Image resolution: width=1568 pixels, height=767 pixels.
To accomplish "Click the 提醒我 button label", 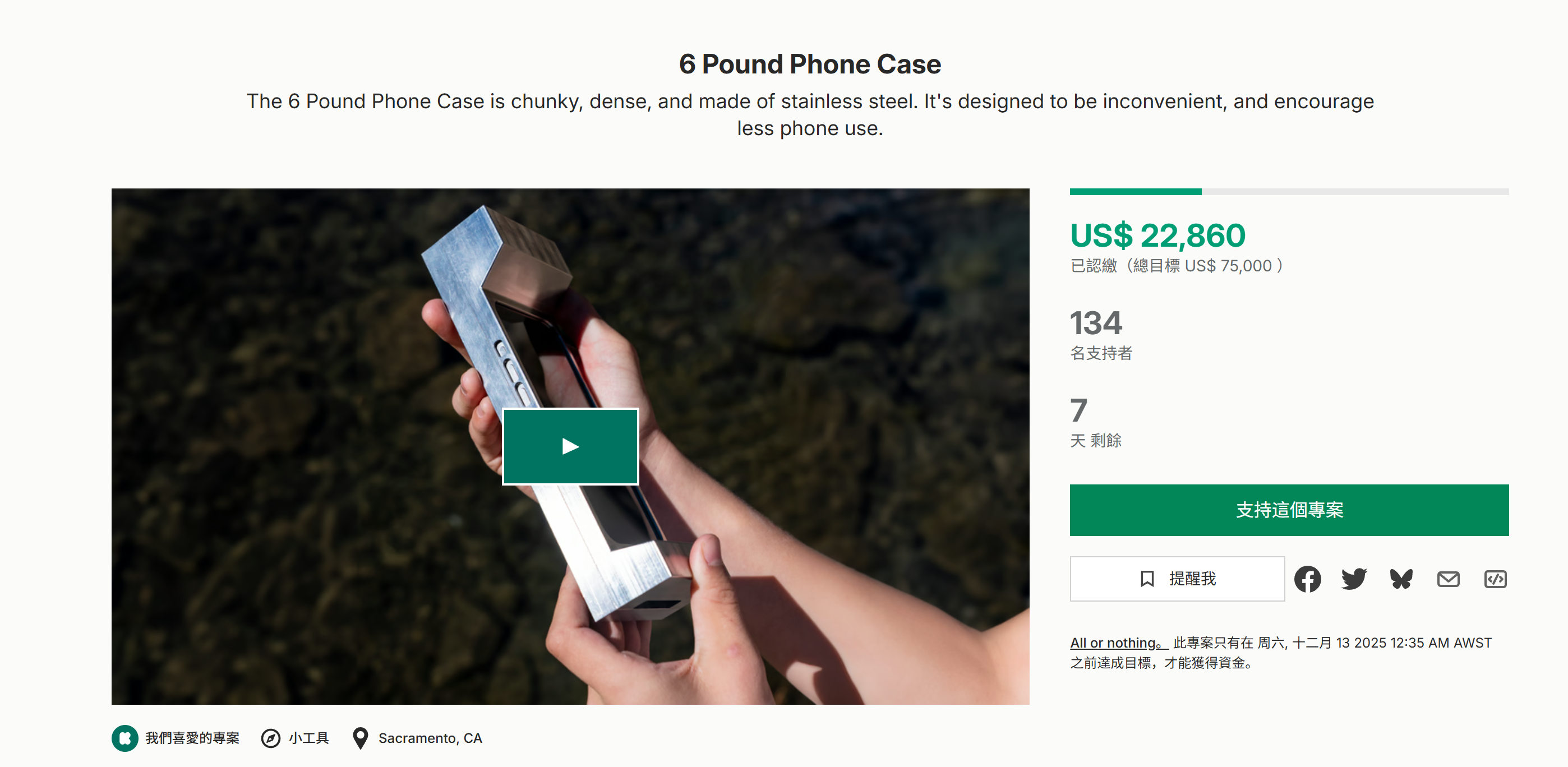I will (x=1192, y=579).
